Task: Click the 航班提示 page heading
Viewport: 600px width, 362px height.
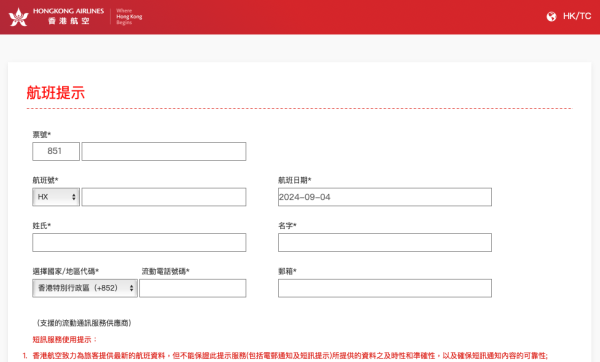Action: tap(55, 93)
